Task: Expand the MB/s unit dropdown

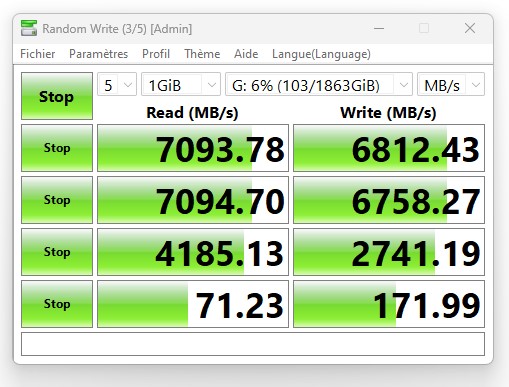Action: pyautogui.click(x=451, y=84)
